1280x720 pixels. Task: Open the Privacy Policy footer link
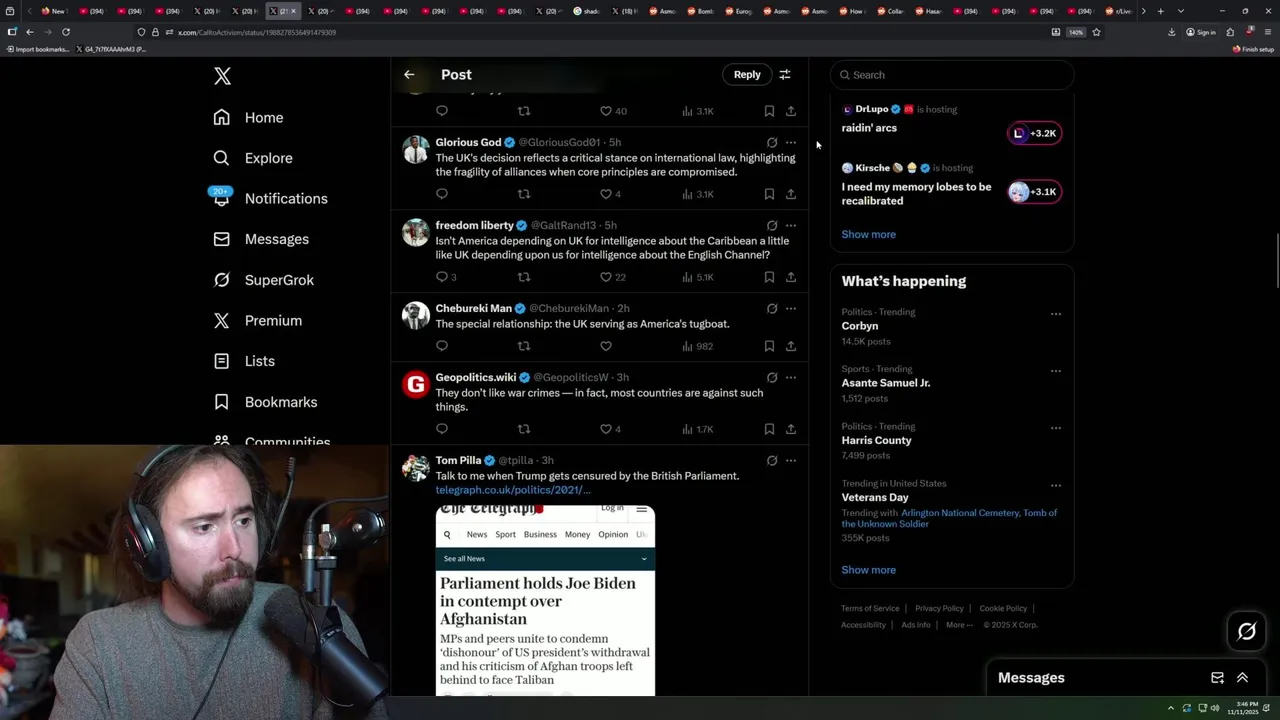939,608
